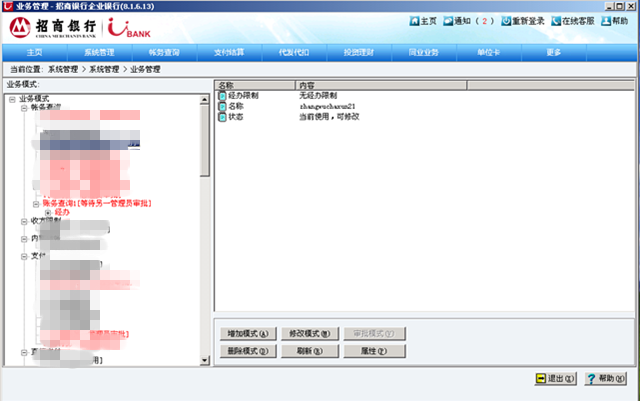Collapse the 业务模式 root tree node
Viewport: 640px width, 401px height.
pyautogui.click(x=12, y=99)
